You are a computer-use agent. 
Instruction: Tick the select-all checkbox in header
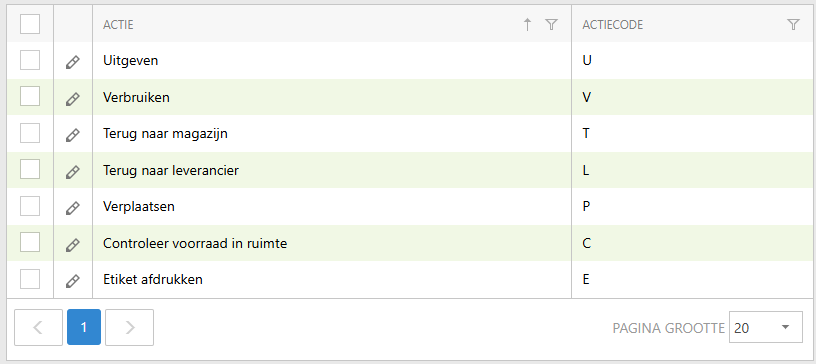[x=30, y=24]
